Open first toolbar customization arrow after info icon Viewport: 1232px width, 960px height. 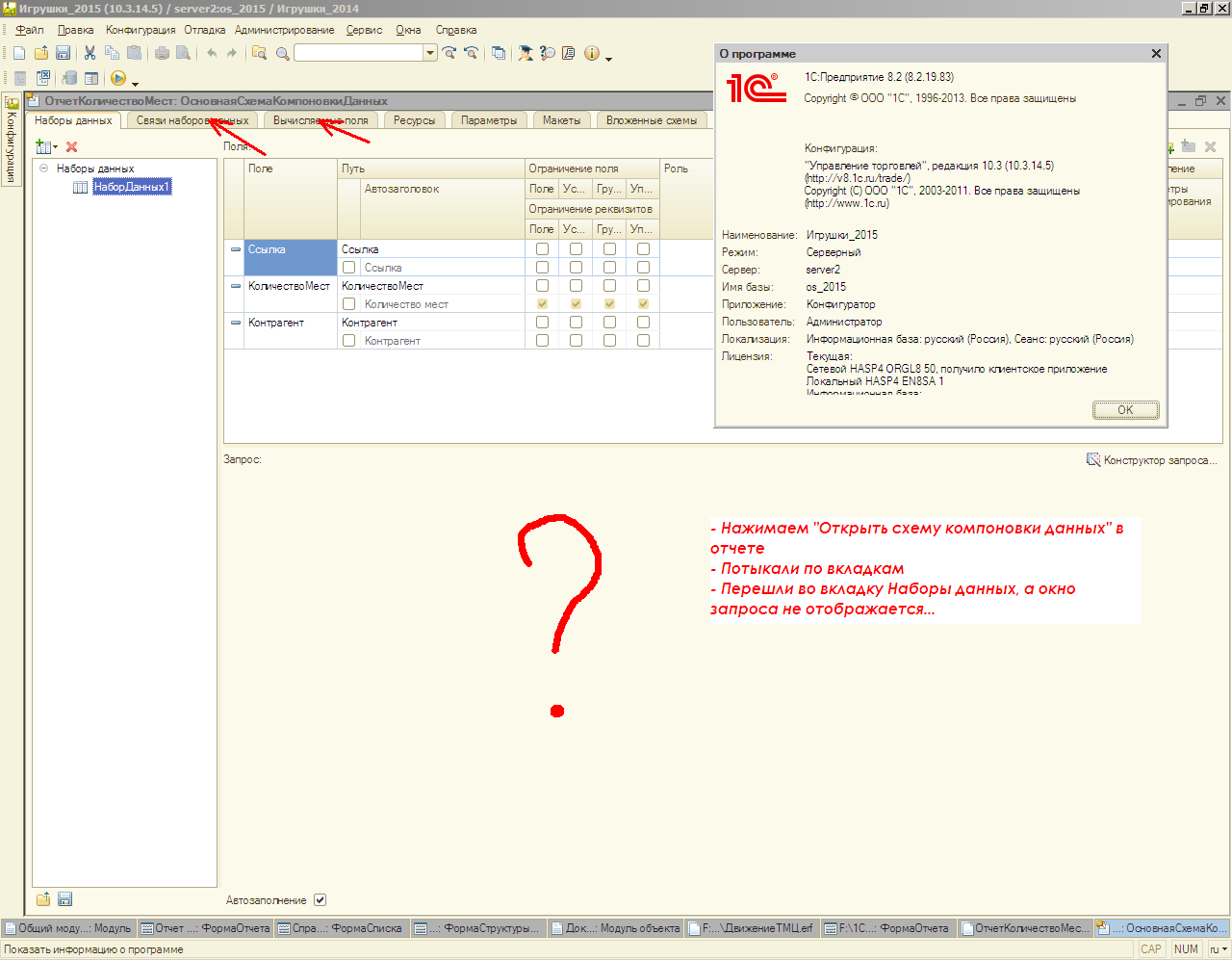609,58
